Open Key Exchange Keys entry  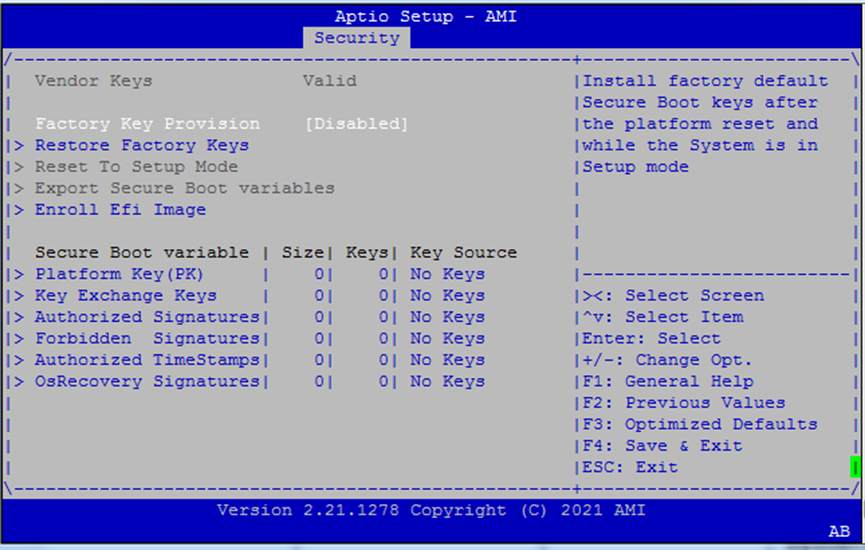(126, 296)
